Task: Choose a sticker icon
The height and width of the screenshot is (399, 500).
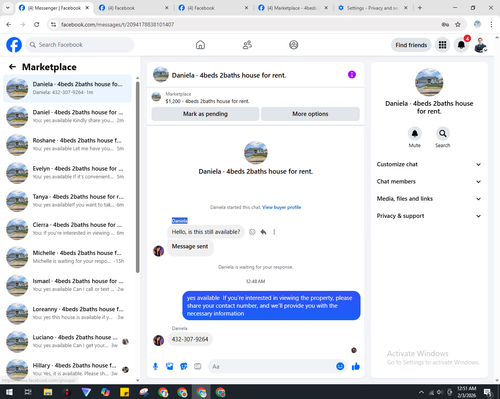Action: pyautogui.click(x=184, y=367)
